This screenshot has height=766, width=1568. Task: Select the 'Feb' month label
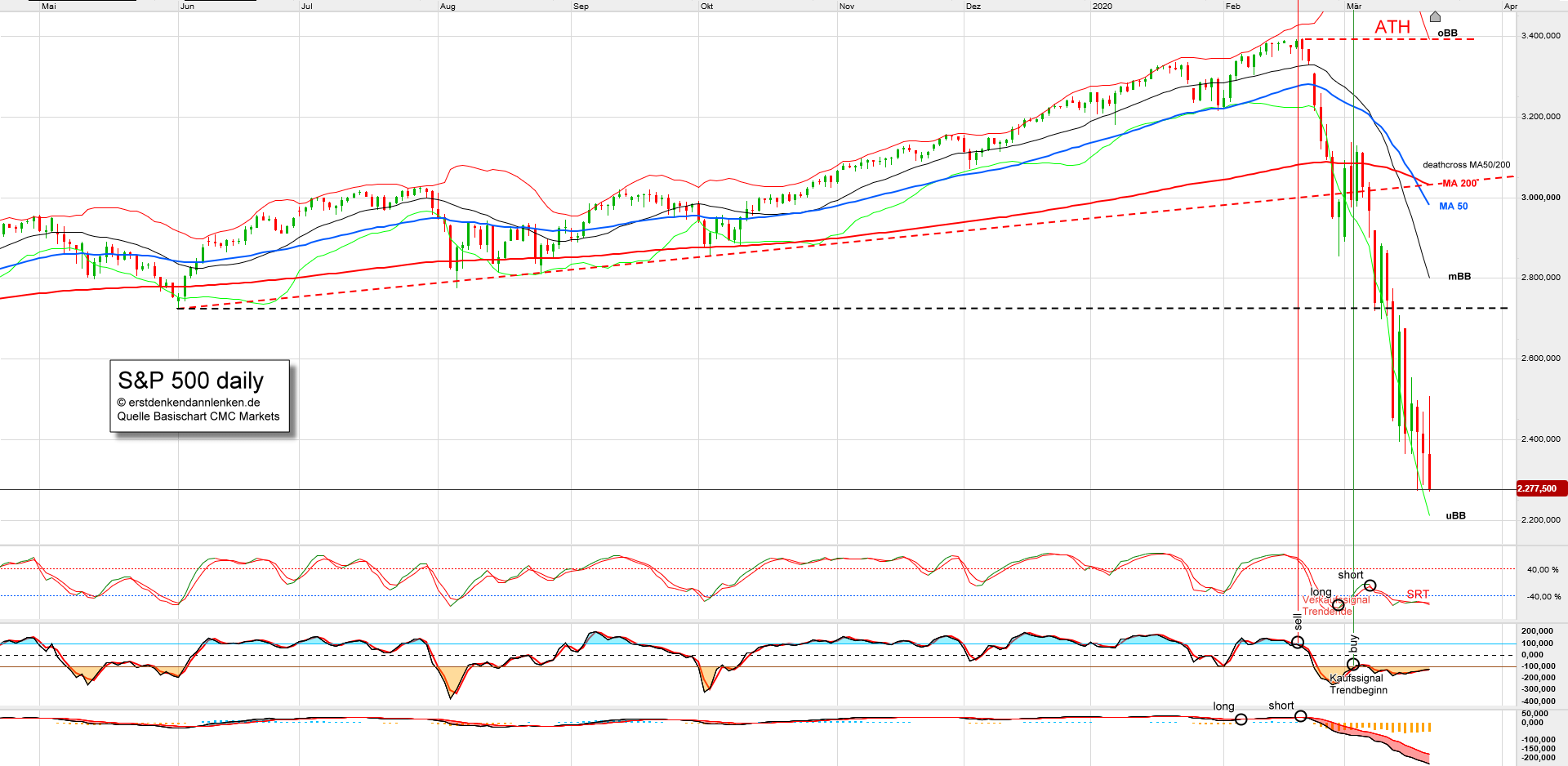[x=1233, y=7]
